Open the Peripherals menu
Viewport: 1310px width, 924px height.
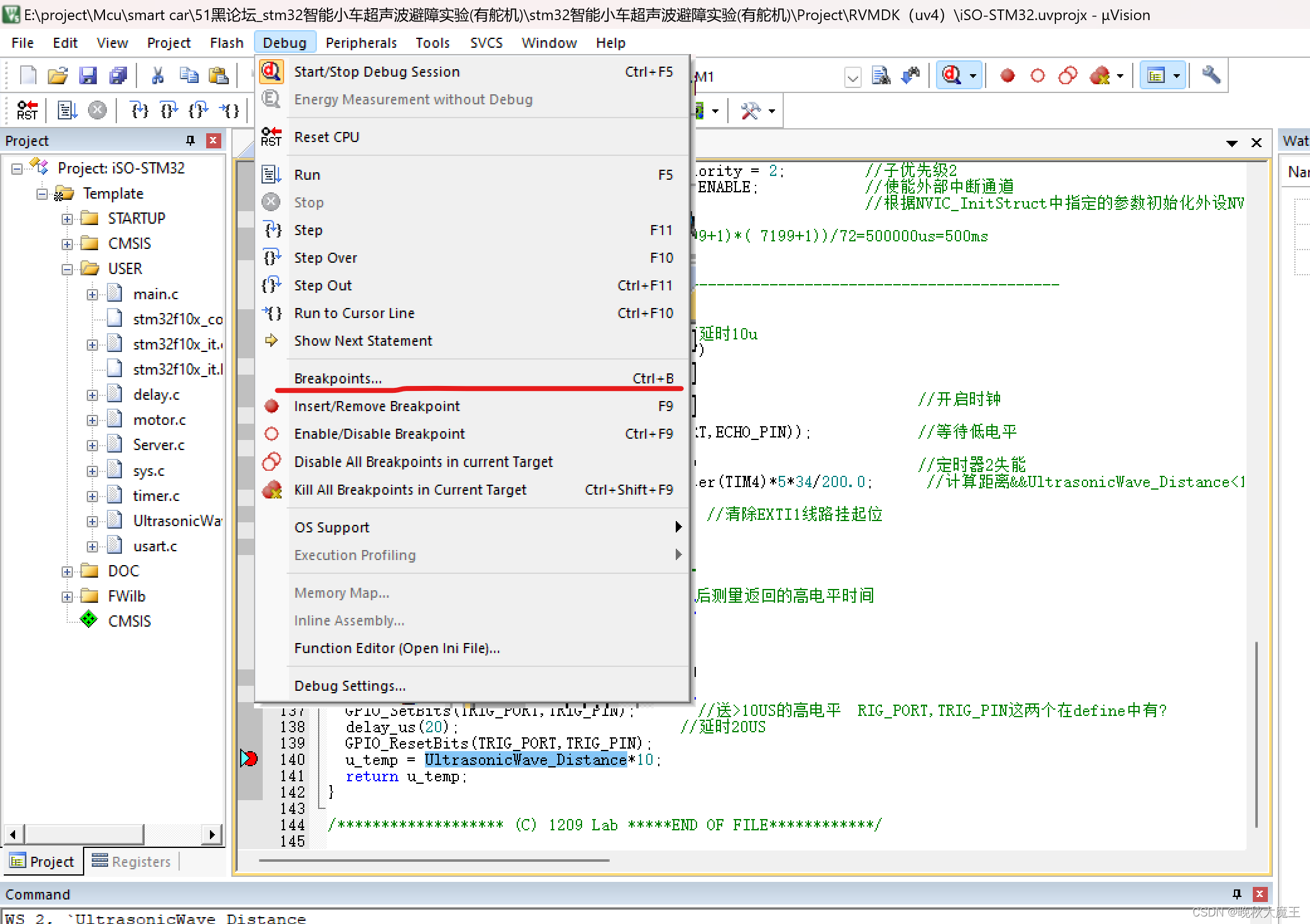tap(361, 43)
